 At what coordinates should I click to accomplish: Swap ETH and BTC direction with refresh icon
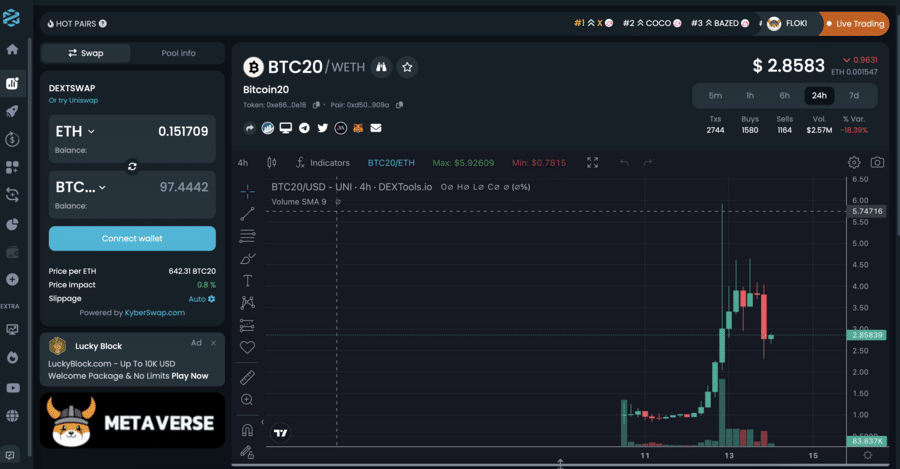click(x=132, y=166)
